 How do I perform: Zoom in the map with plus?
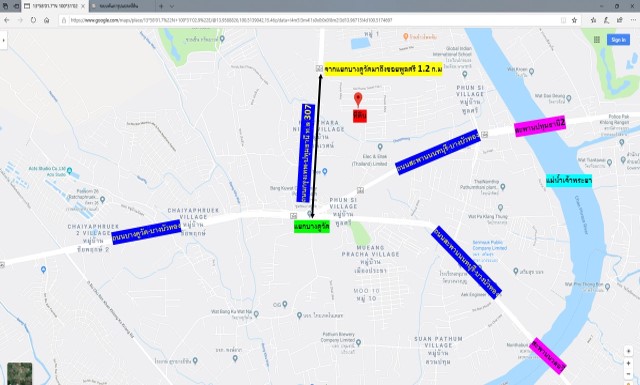coord(628,363)
